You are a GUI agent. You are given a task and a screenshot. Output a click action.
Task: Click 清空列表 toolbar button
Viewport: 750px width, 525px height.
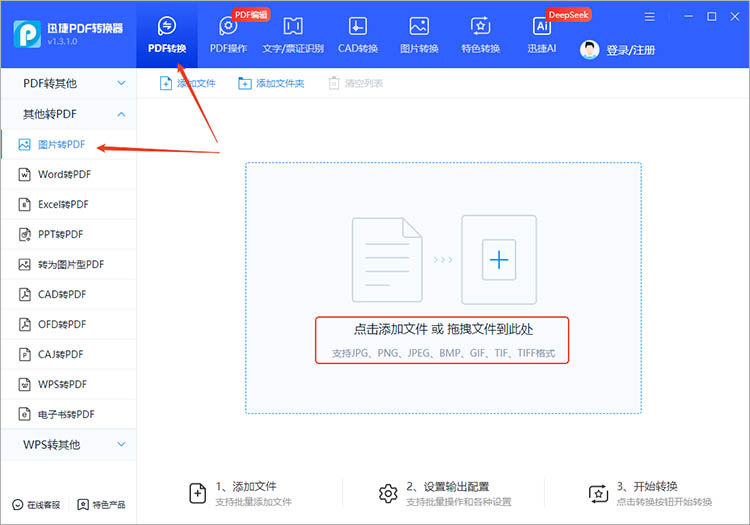(x=356, y=83)
